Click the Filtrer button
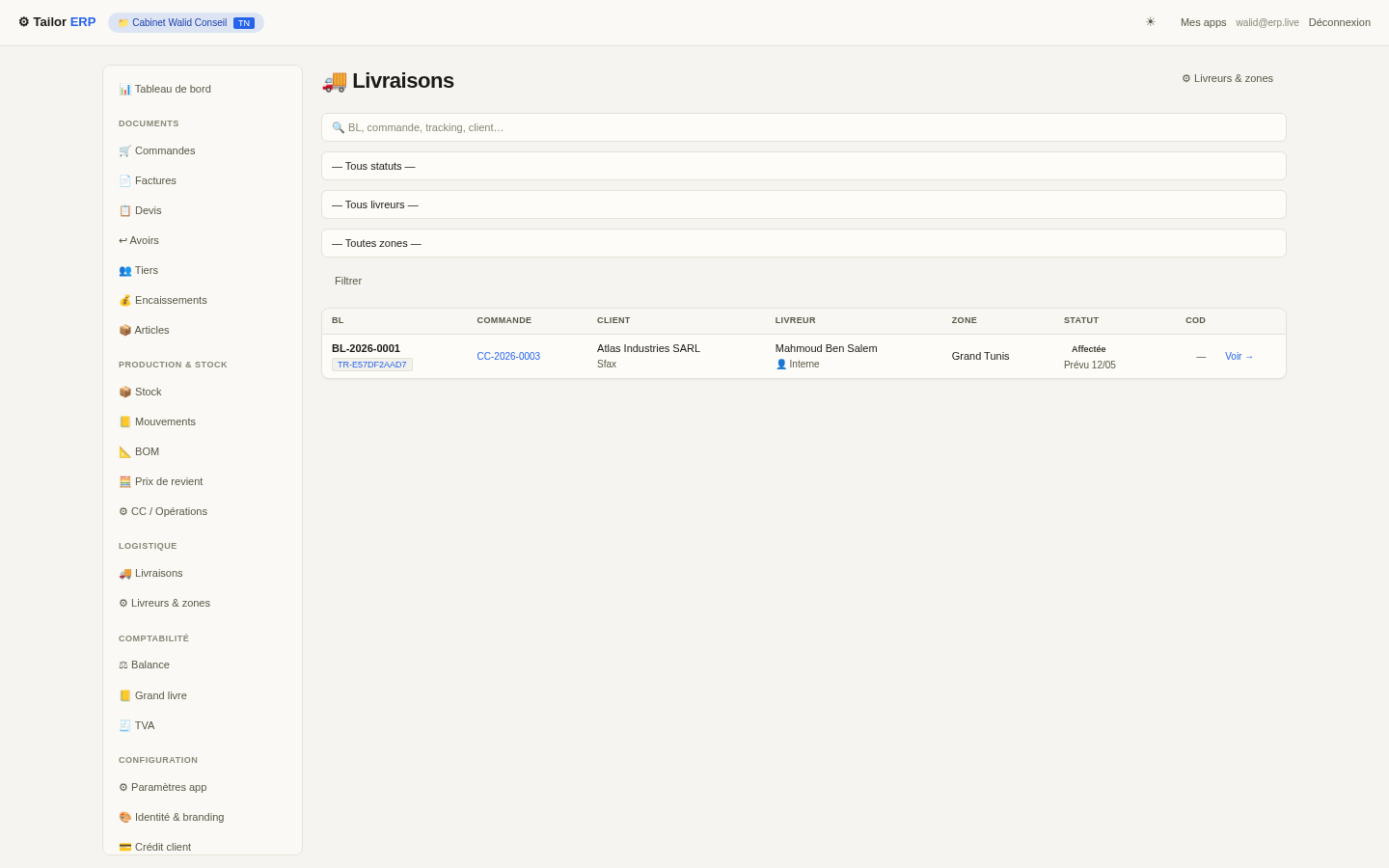The image size is (1389, 868). (x=348, y=281)
